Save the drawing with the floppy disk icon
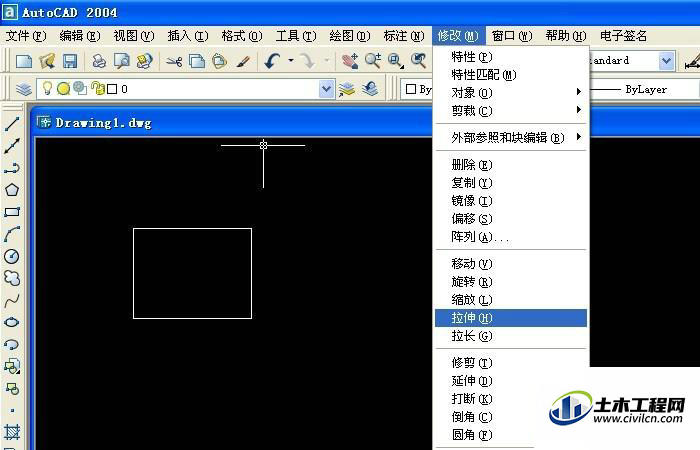The height and width of the screenshot is (450, 700). (70, 61)
